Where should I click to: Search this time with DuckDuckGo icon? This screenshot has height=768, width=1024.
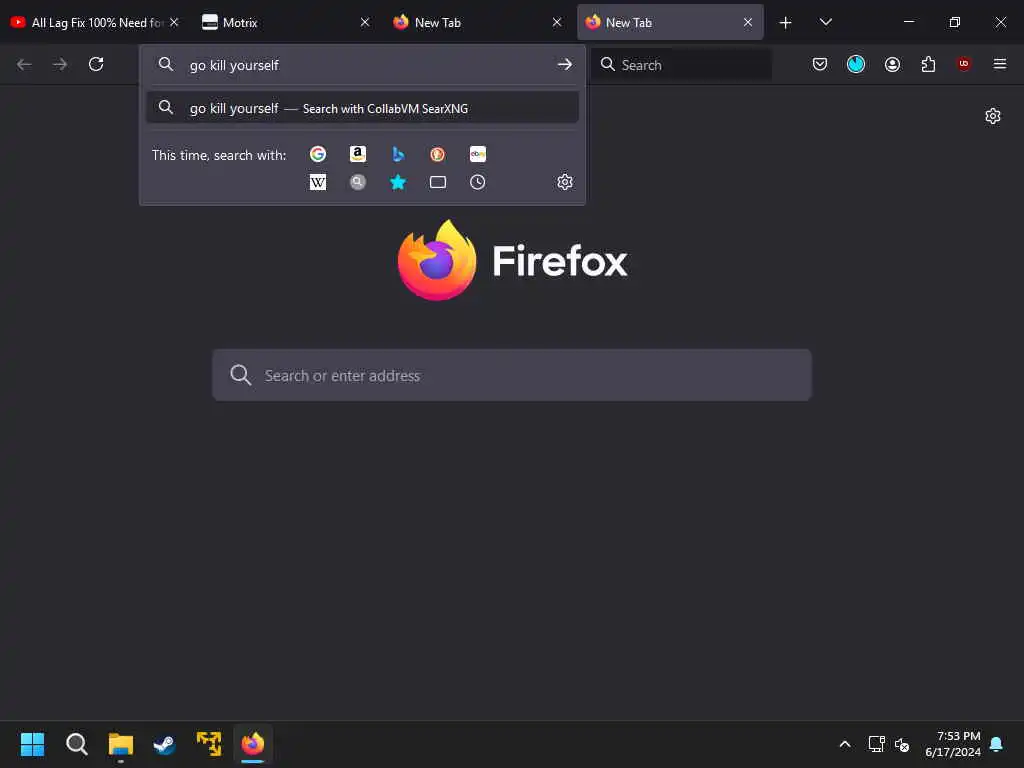point(438,154)
